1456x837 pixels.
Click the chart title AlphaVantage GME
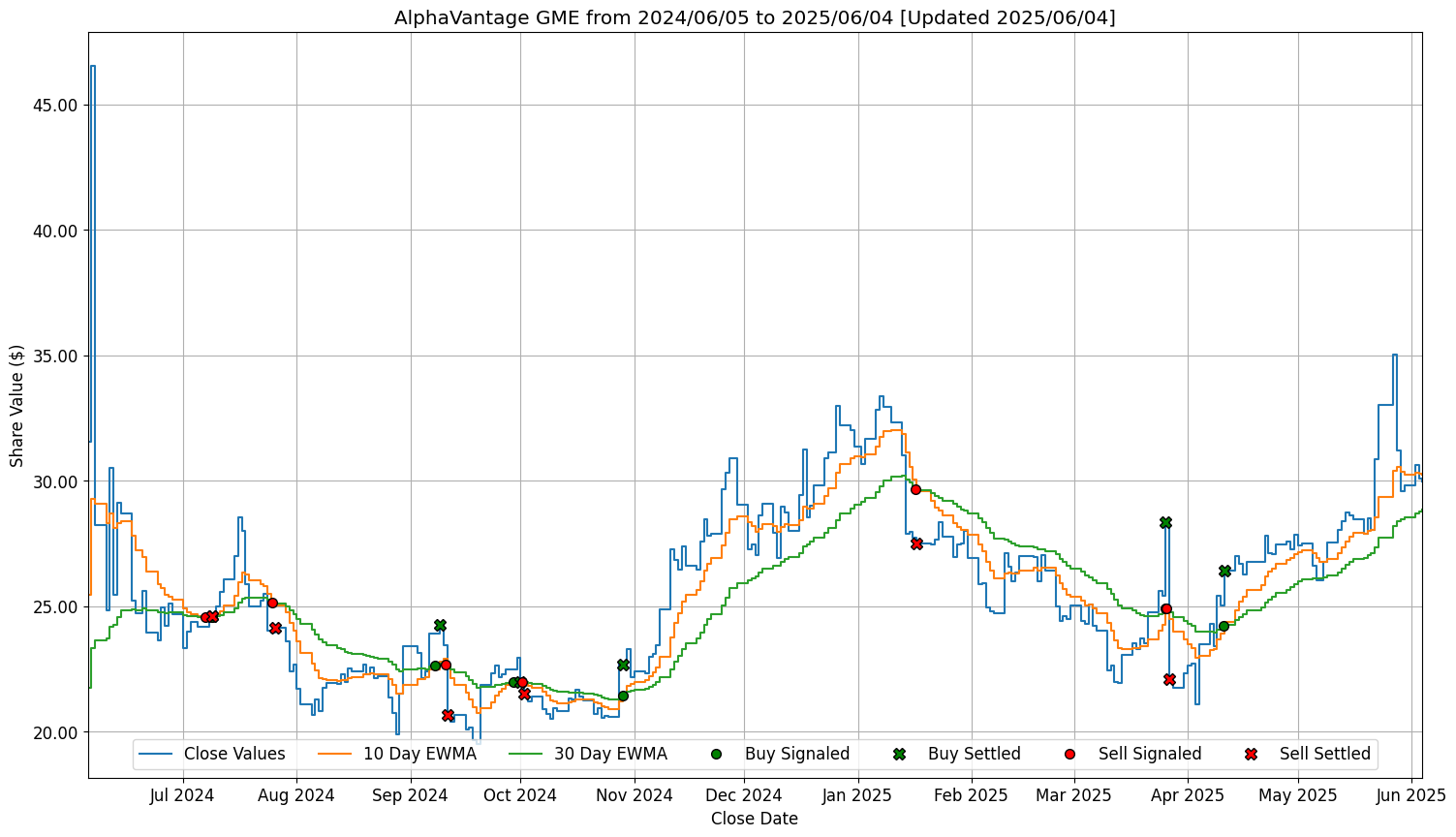click(755, 17)
